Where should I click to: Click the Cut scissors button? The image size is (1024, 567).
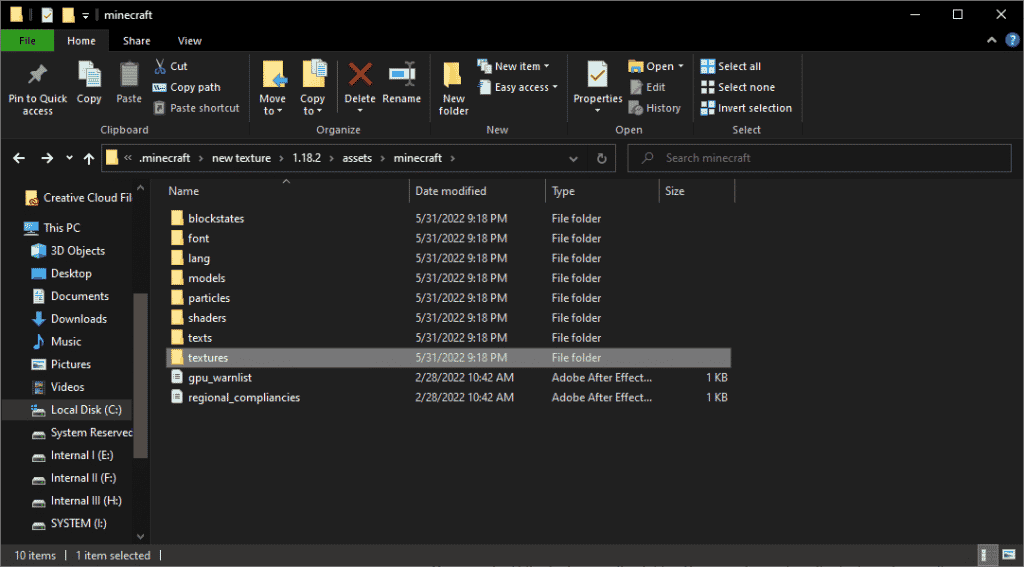point(170,66)
